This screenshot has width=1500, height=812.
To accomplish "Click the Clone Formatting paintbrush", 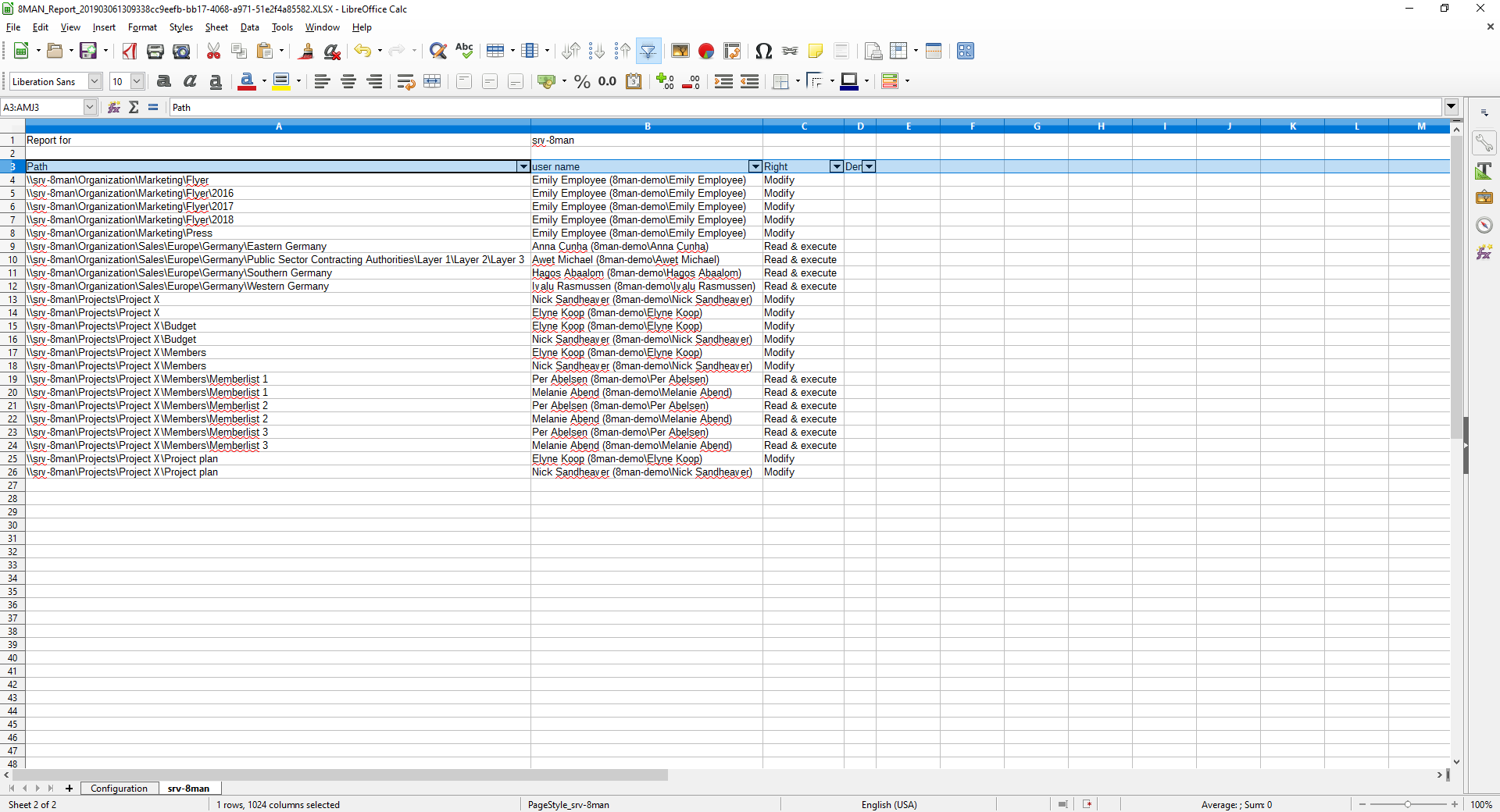I will click(305, 51).
